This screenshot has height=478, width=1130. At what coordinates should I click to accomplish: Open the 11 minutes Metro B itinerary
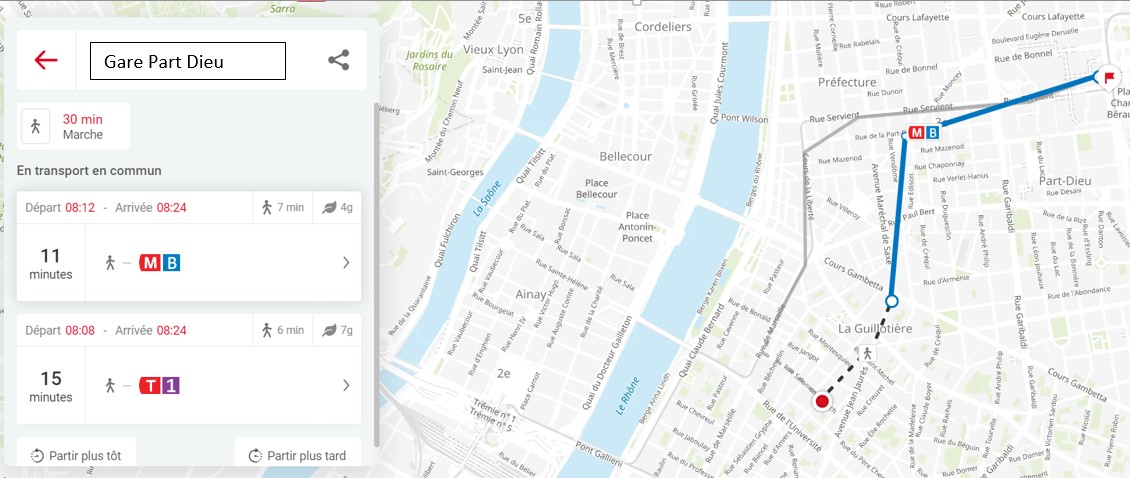pyautogui.click(x=189, y=262)
